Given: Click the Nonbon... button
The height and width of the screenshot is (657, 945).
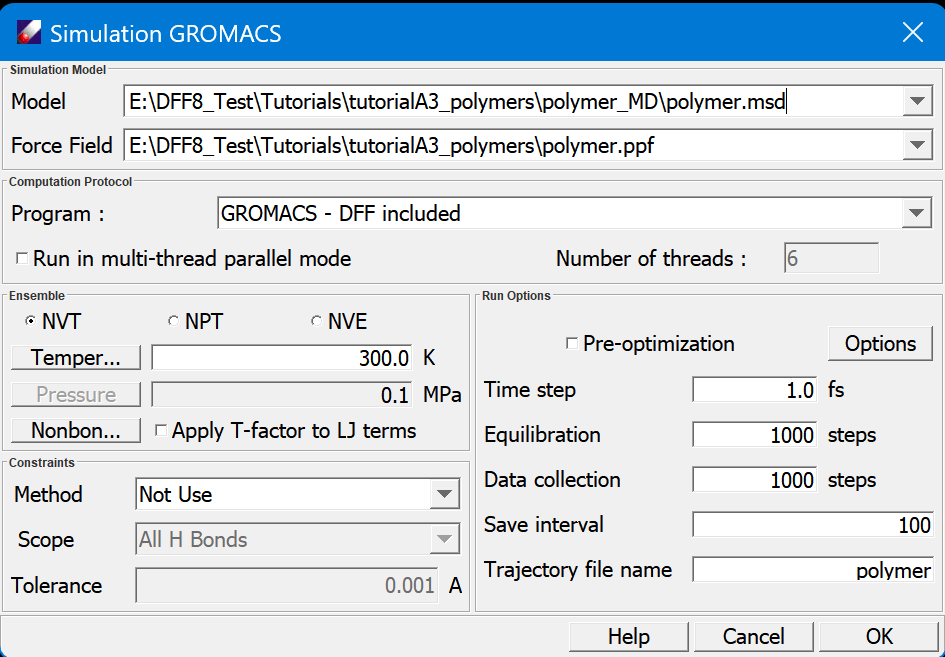Looking at the screenshot, I should (x=76, y=430).
